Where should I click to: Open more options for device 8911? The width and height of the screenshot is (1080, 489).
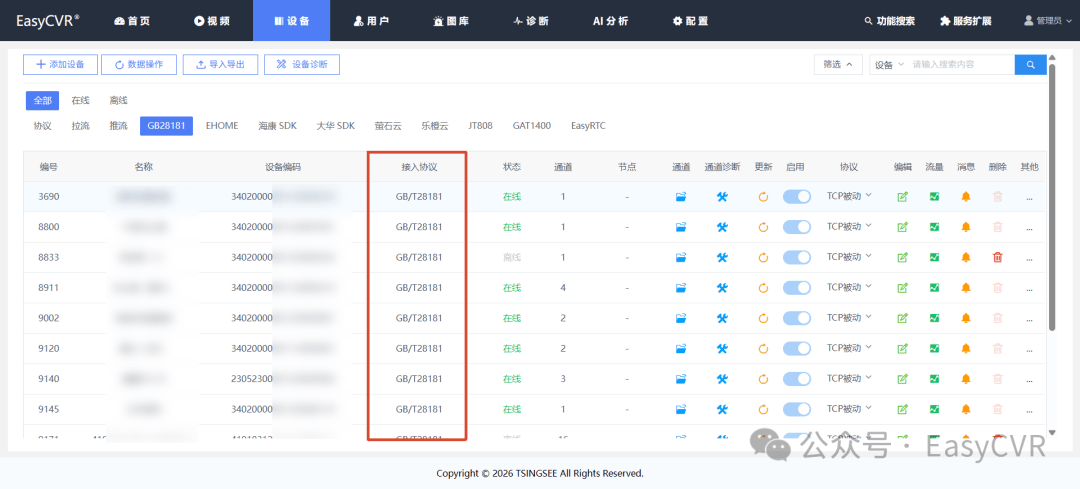pyautogui.click(x=1029, y=289)
